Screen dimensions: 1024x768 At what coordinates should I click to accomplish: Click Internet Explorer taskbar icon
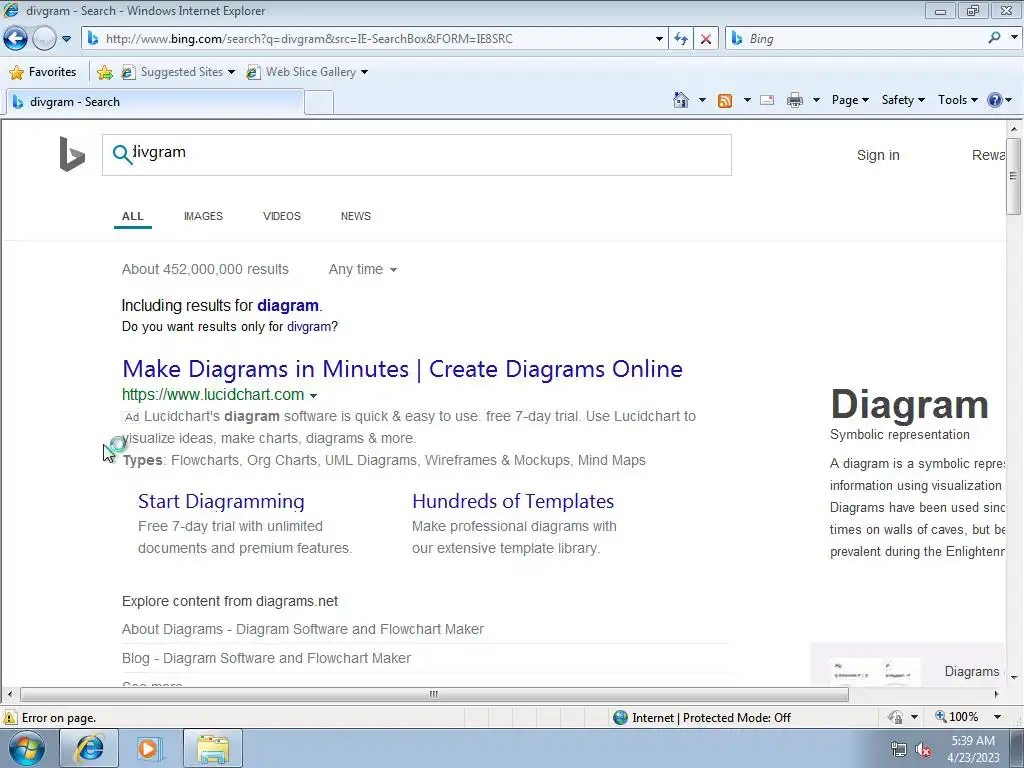point(89,748)
